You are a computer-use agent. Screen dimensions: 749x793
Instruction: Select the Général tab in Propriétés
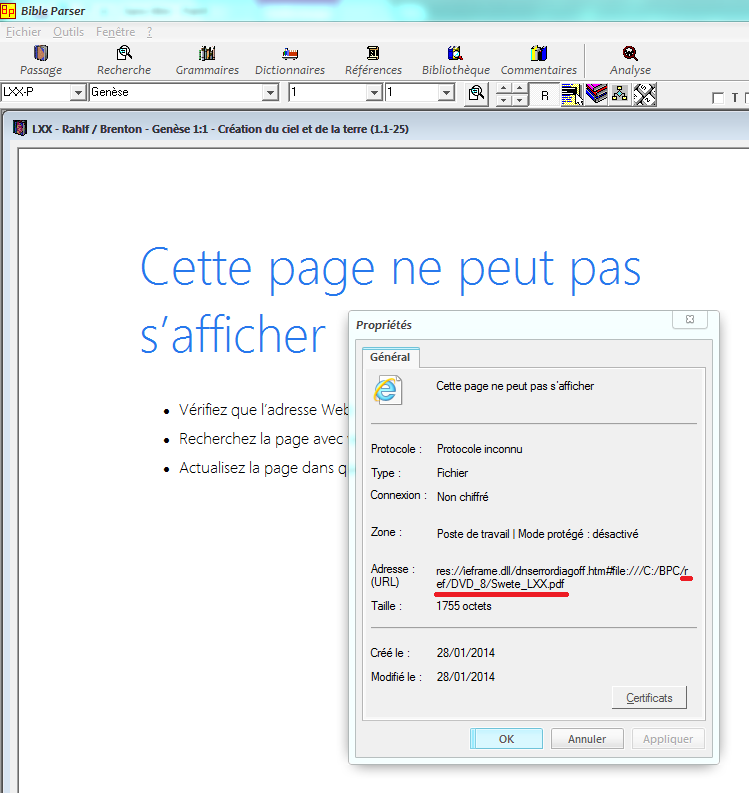390,357
